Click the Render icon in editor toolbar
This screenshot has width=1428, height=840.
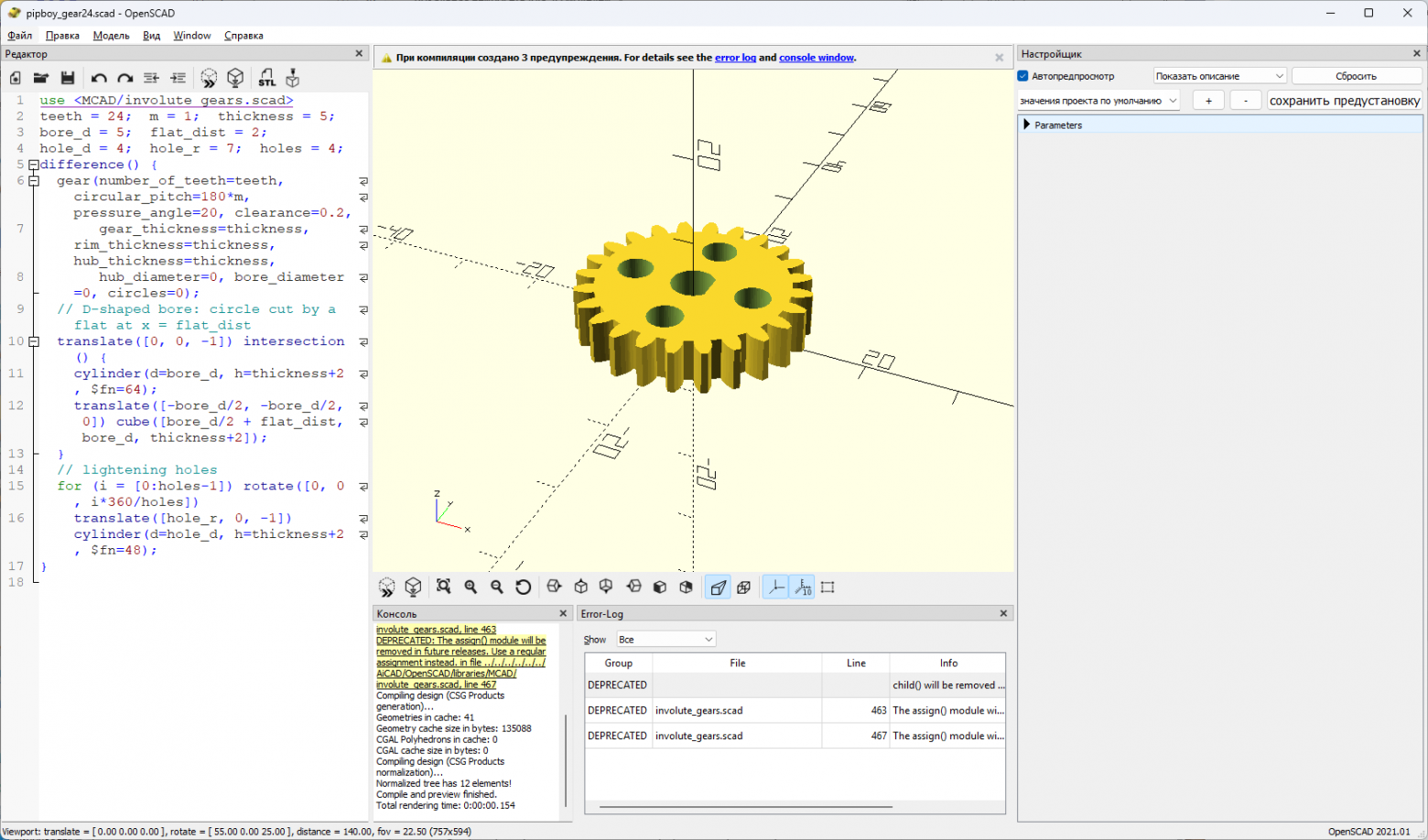pos(235,78)
